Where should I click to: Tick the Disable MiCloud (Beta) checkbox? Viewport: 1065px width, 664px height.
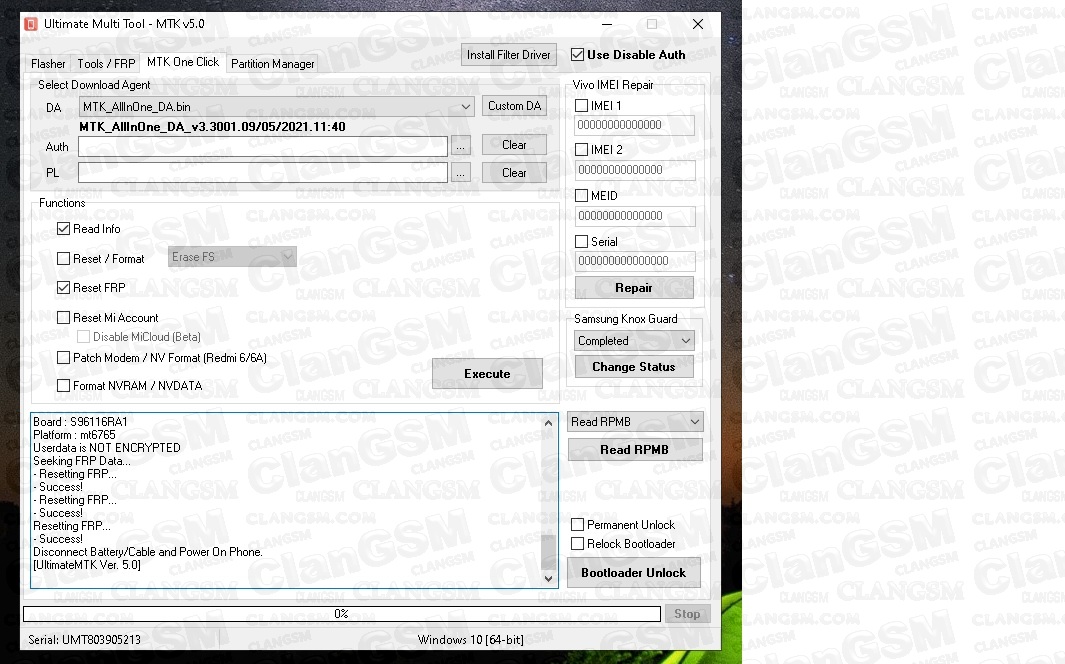coord(84,337)
